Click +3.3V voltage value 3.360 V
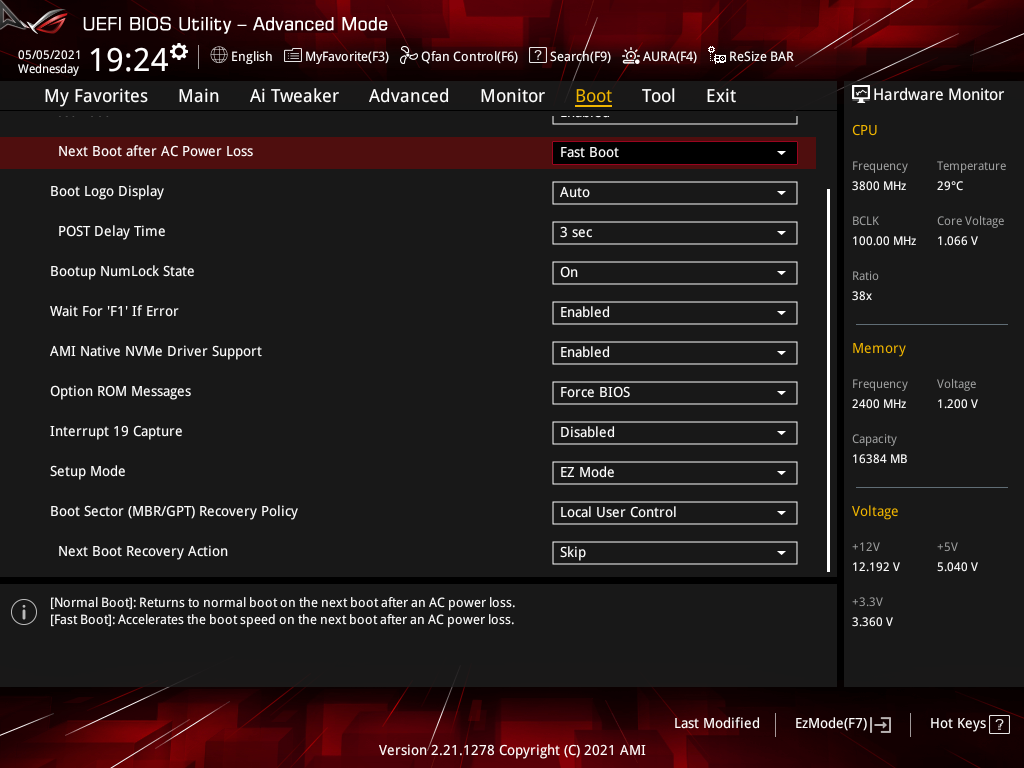The height and width of the screenshot is (768, 1024). coord(871,622)
